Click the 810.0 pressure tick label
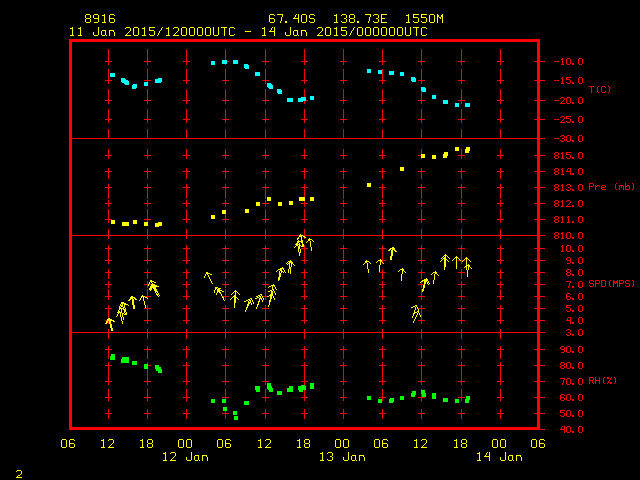Viewport: 640px width, 480px height. pos(569,236)
